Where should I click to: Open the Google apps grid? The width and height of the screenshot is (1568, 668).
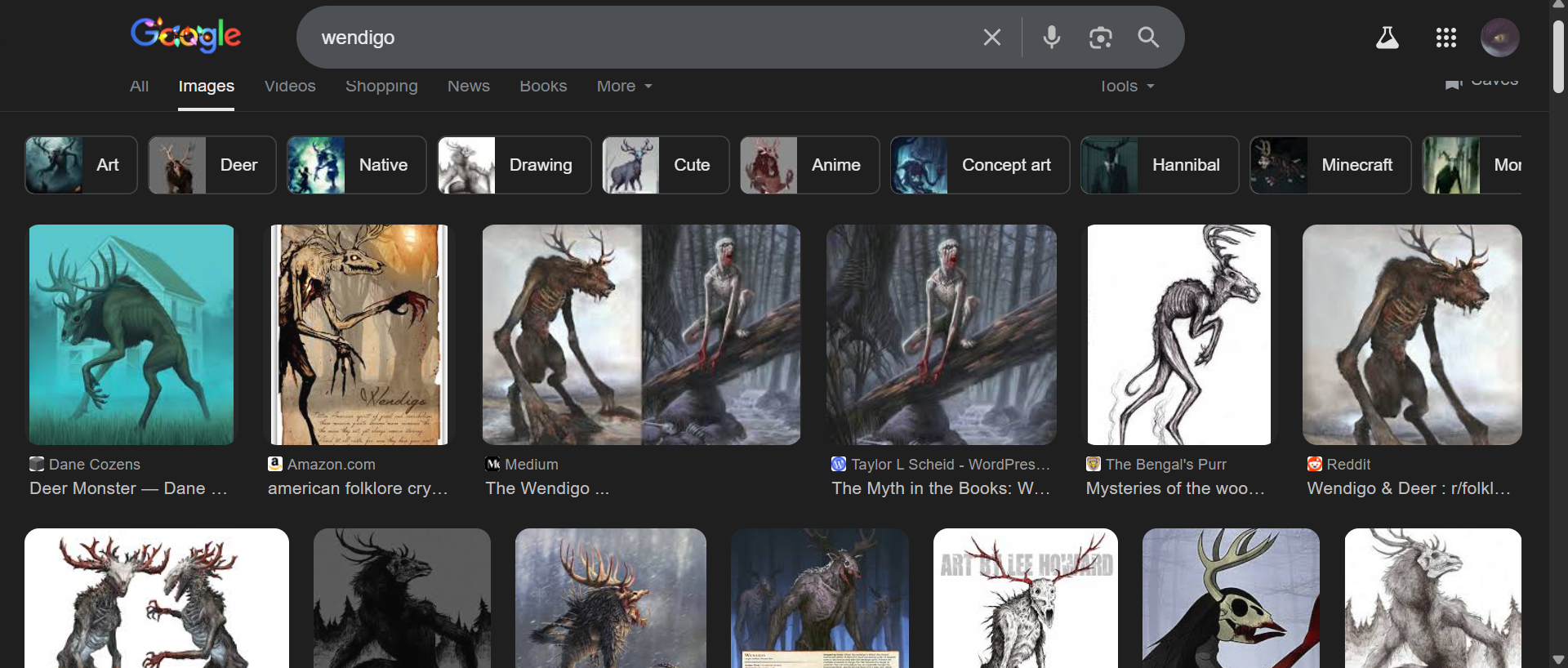1446,38
